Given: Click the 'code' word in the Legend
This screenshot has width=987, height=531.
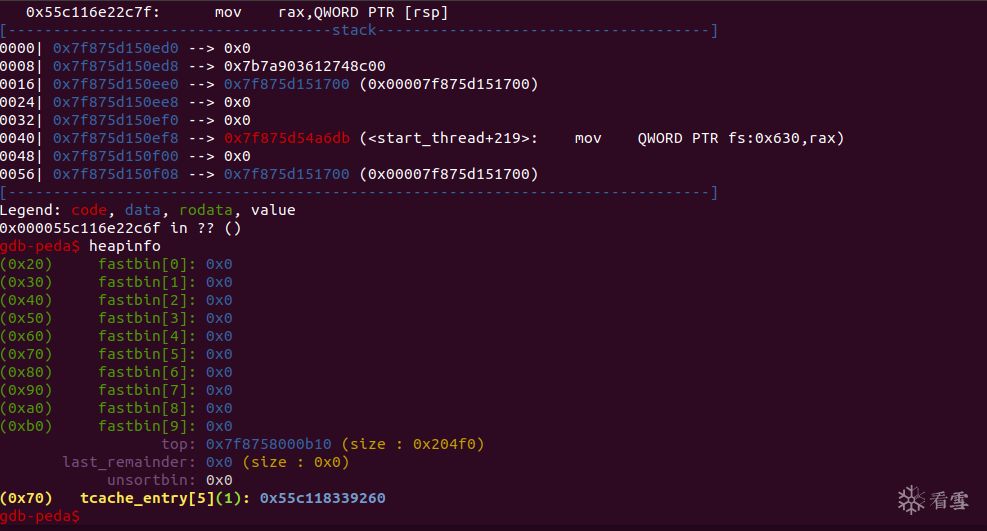Looking at the screenshot, I should tap(89, 210).
